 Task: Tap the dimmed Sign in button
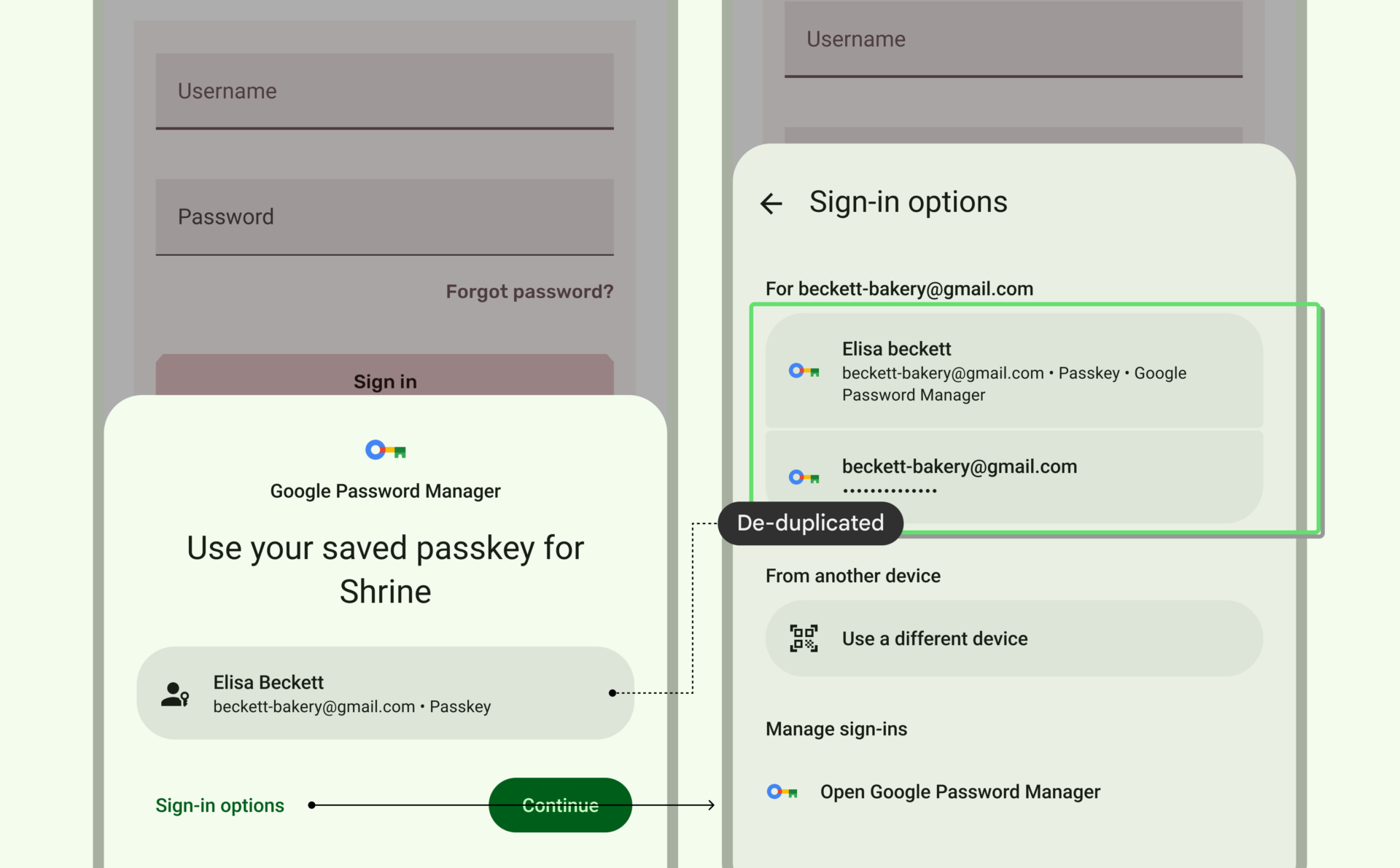(384, 375)
